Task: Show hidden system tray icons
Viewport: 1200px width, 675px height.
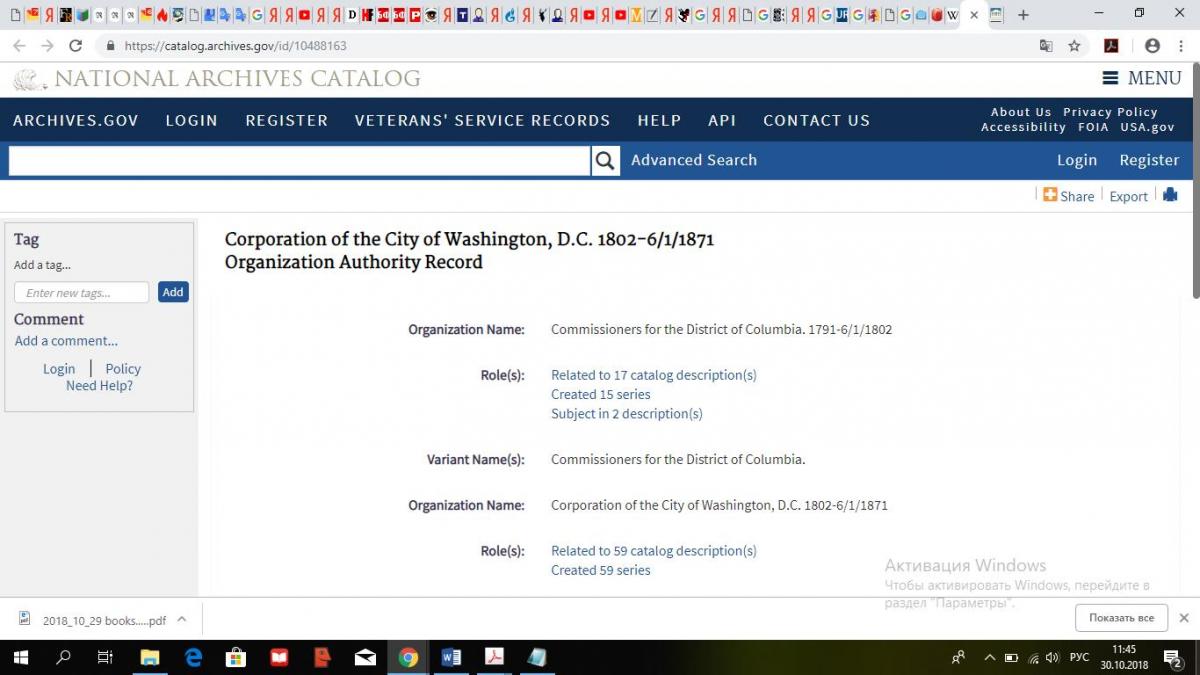Action: (990, 657)
